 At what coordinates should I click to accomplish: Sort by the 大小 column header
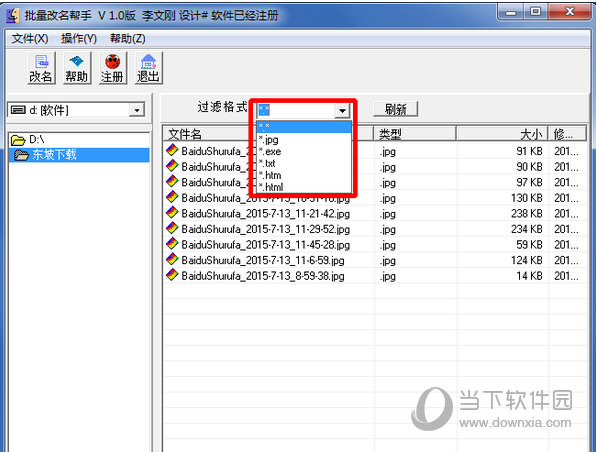point(502,134)
